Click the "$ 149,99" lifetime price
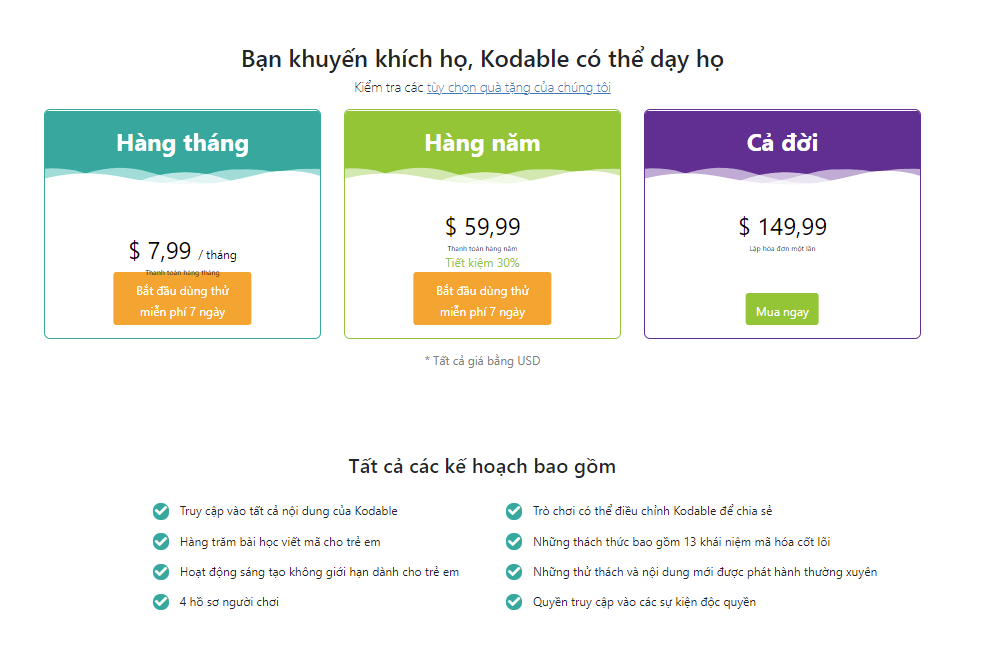Screen dimensions: 985x647 (781, 226)
